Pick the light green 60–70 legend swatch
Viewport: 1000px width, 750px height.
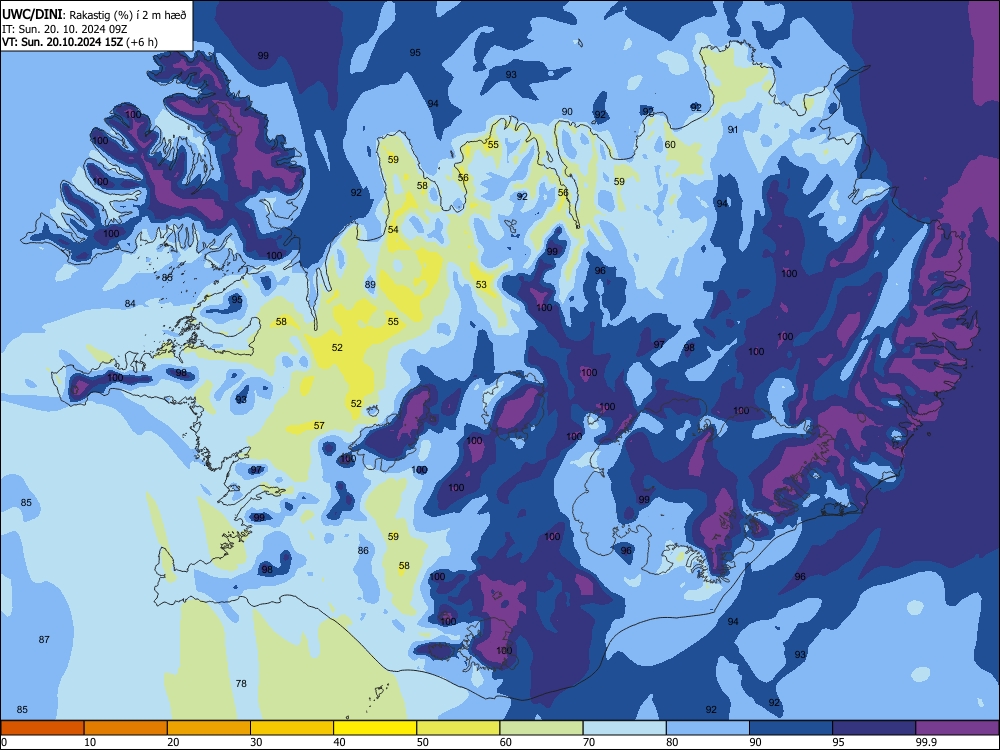[541, 728]
